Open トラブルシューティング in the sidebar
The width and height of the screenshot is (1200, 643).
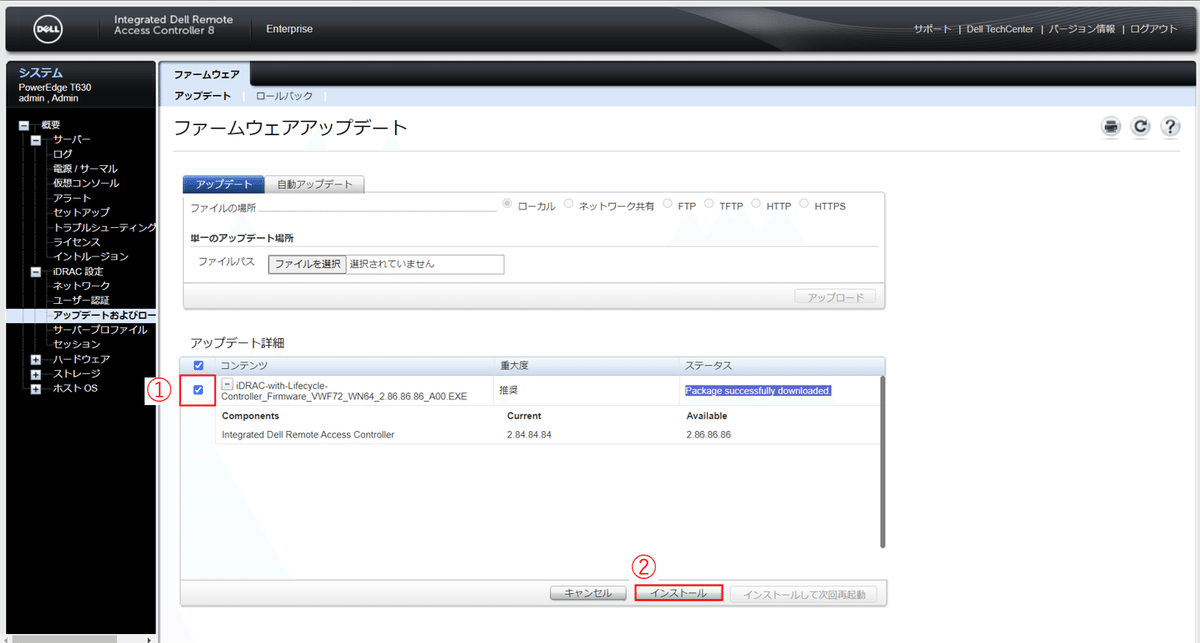105,228
